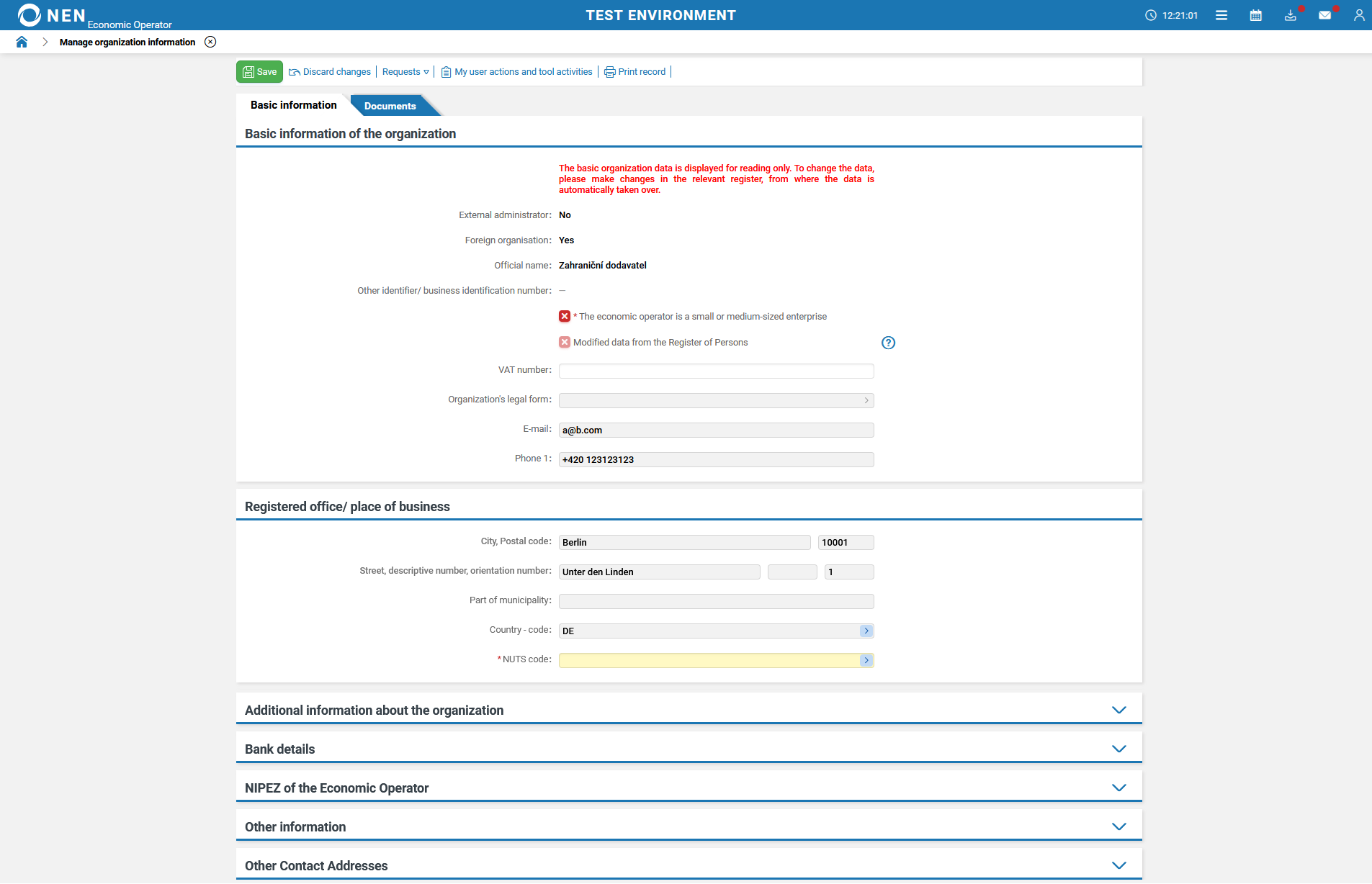Switch to the Documents tab
Viewport: 1372px width, 884px height.
coord(390,106)
